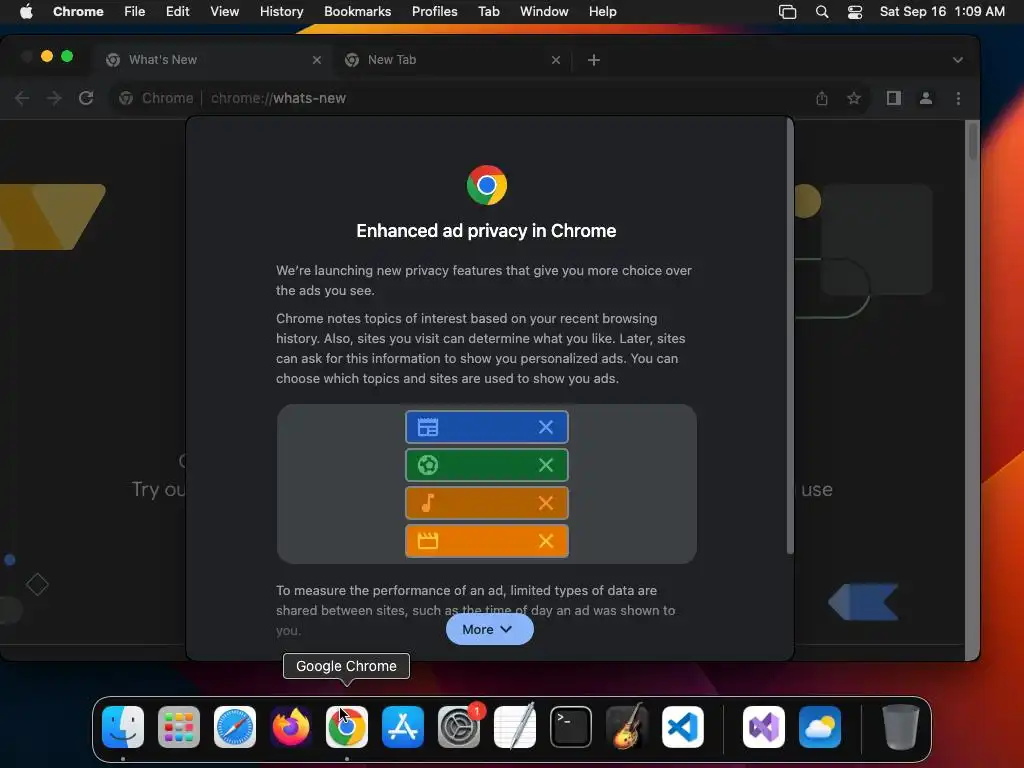Open TextEdit from the Dock
This screenshot has height=768, width=1024.
[x=515, y=726]
